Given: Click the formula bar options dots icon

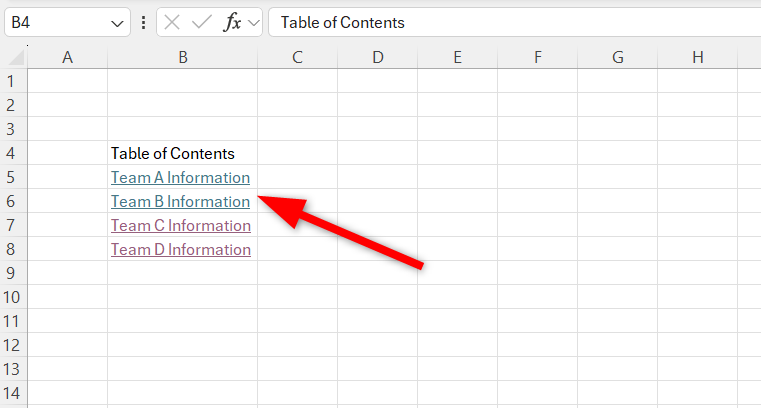Looking at the screenshot, I should 144,22.
